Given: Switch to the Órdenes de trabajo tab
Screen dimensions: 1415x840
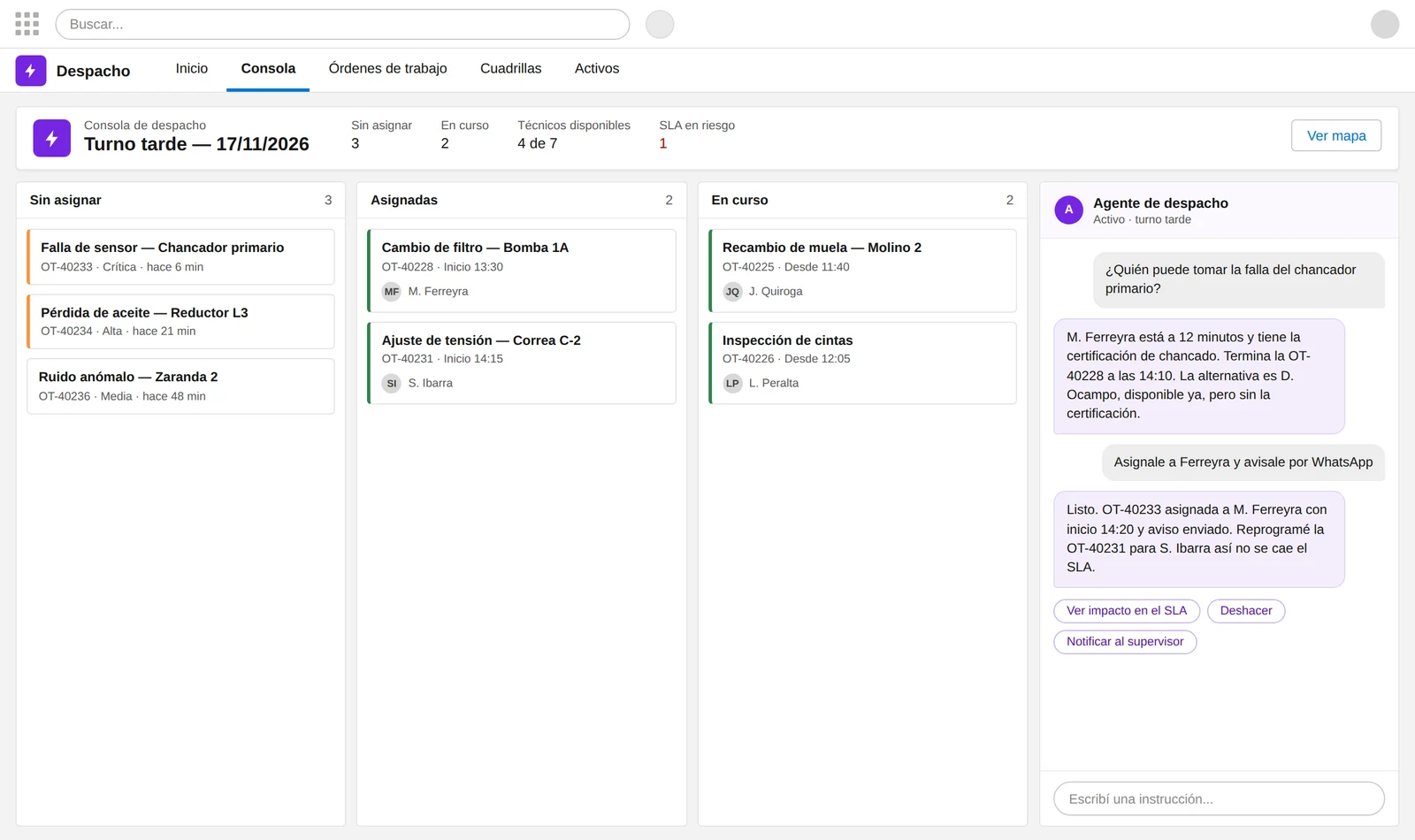Looking at the screenshot, I should 387,69.
